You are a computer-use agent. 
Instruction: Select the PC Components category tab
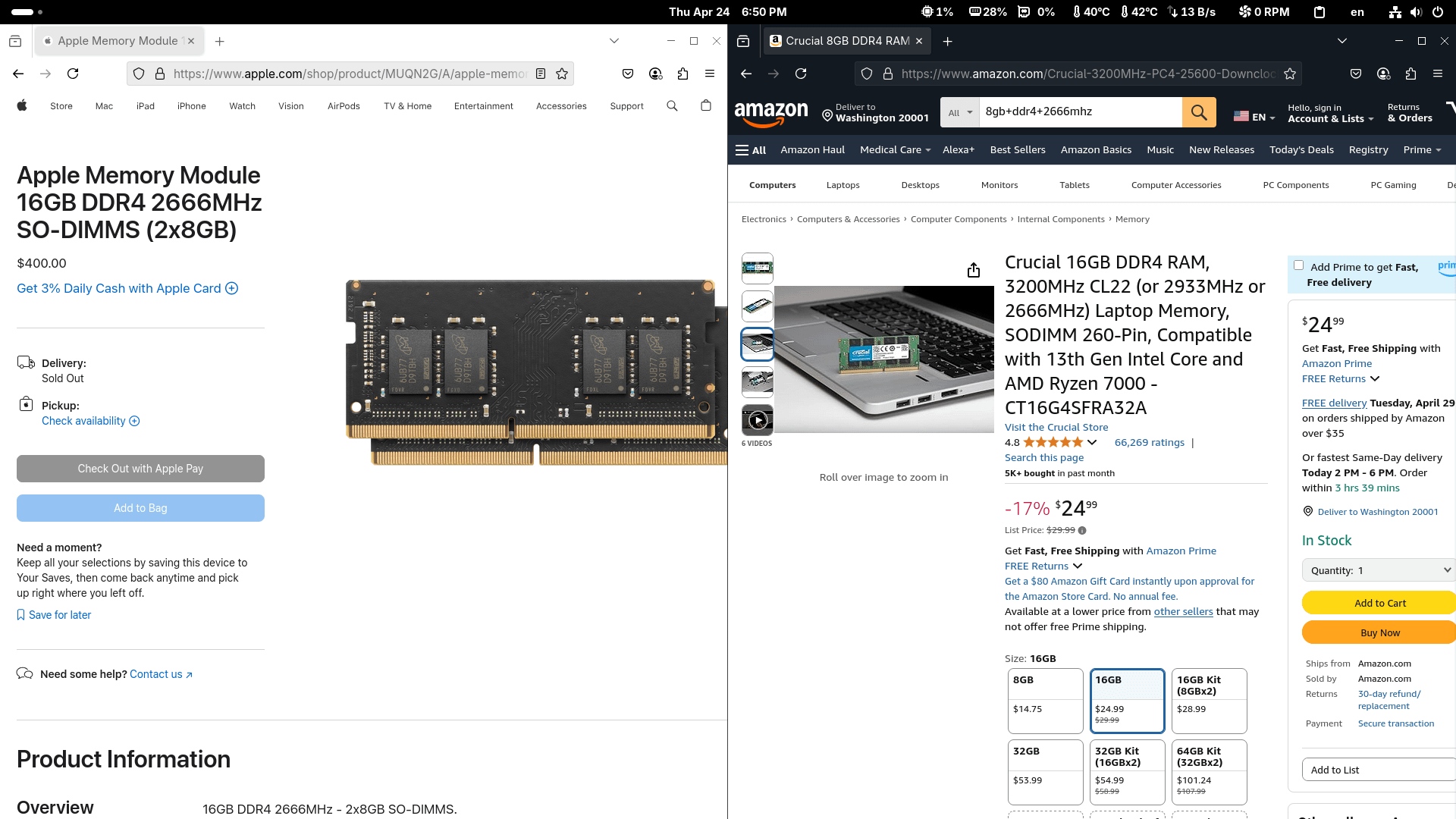point(1296,185)
